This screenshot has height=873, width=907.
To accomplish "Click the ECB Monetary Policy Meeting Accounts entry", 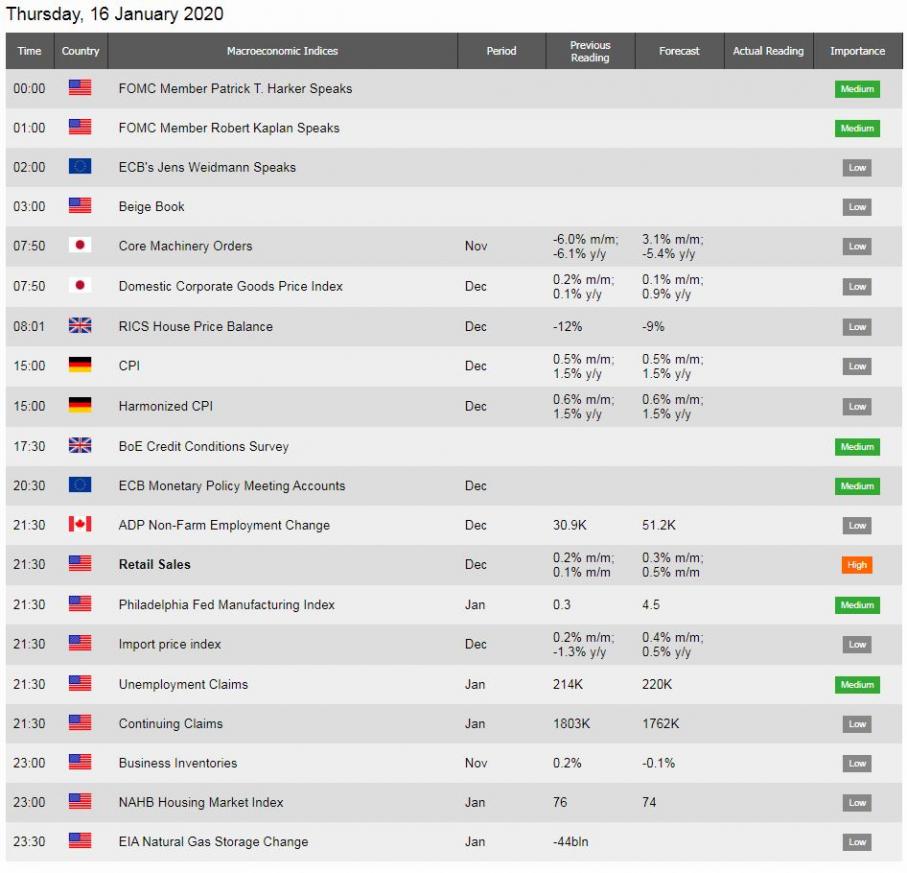I will [231, 486].
